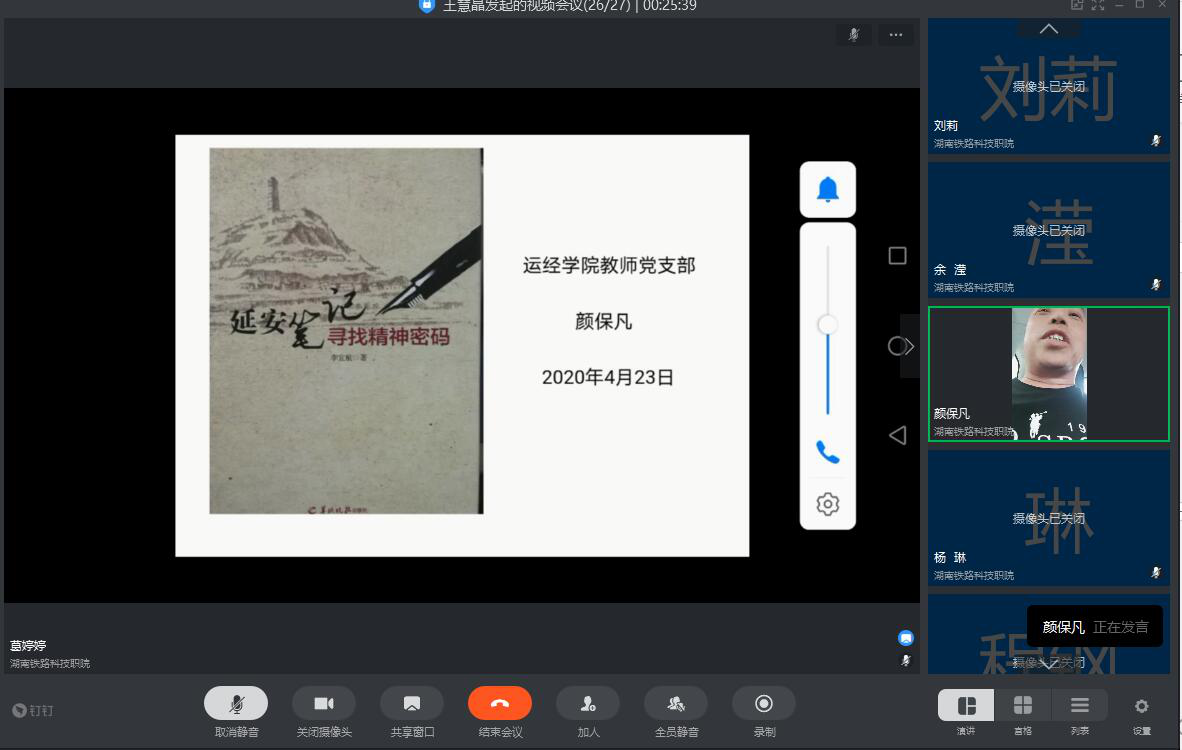Select 余滢 participant tile
Image resolution: width=1182 pixels, height=750 pixels.
point(1049,230)
